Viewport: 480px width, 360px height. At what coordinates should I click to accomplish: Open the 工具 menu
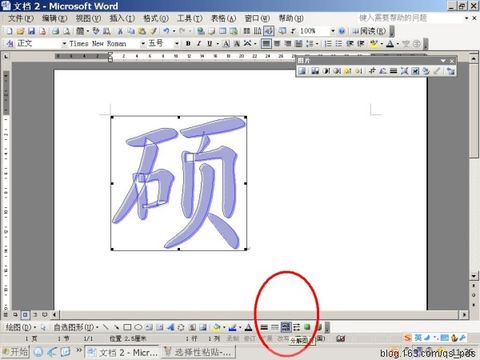pyautogui.click(x=190, y=18)
